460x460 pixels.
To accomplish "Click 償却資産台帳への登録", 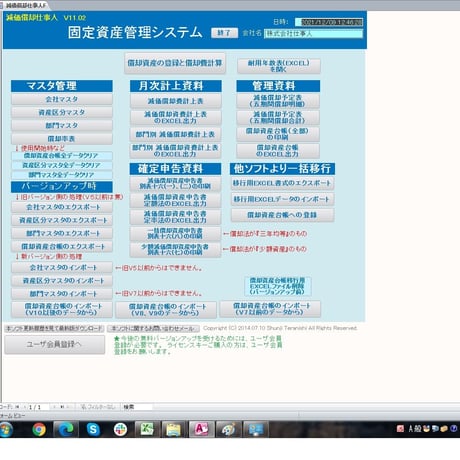I will click(282, 215).
